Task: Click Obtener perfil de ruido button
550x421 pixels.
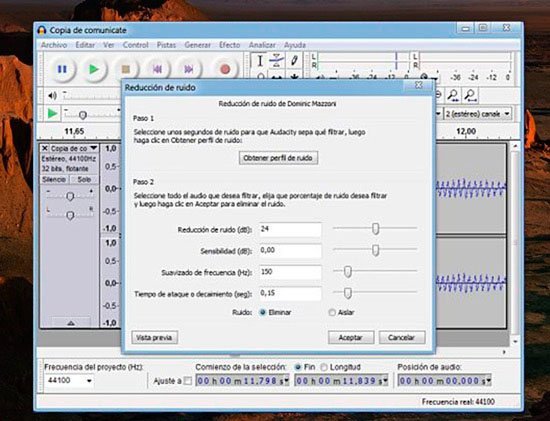Action: (279, 158)
